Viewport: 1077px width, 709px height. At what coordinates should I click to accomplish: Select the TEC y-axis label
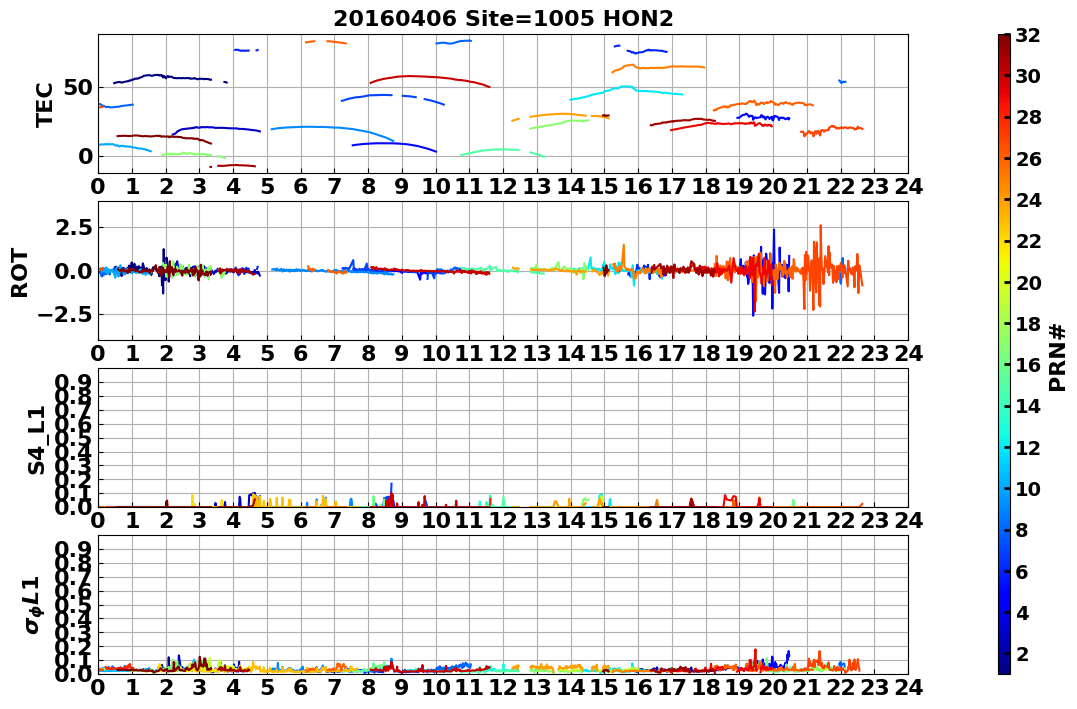coord(44,104)
